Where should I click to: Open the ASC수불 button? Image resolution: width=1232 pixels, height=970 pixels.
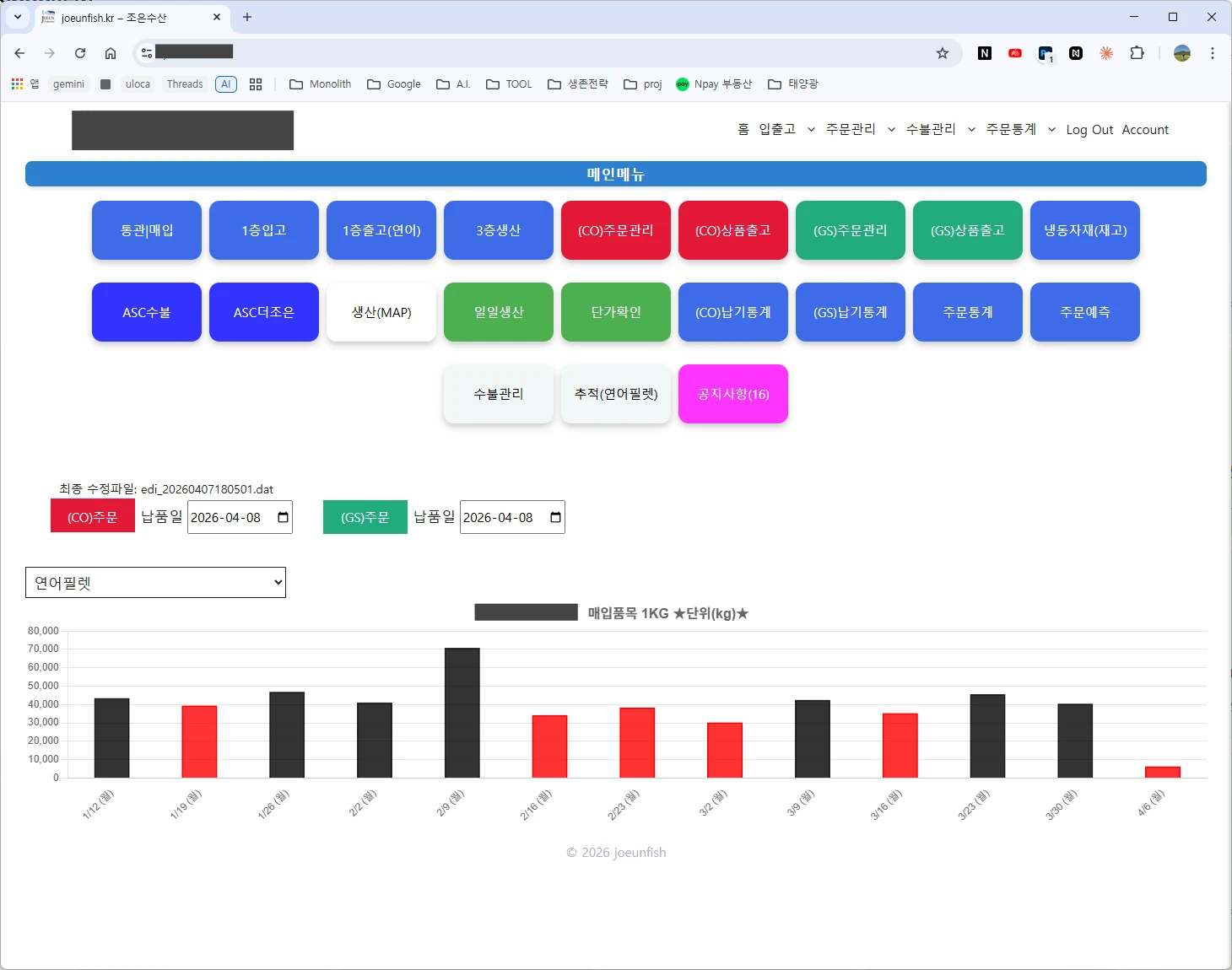(x=147, y=312)
